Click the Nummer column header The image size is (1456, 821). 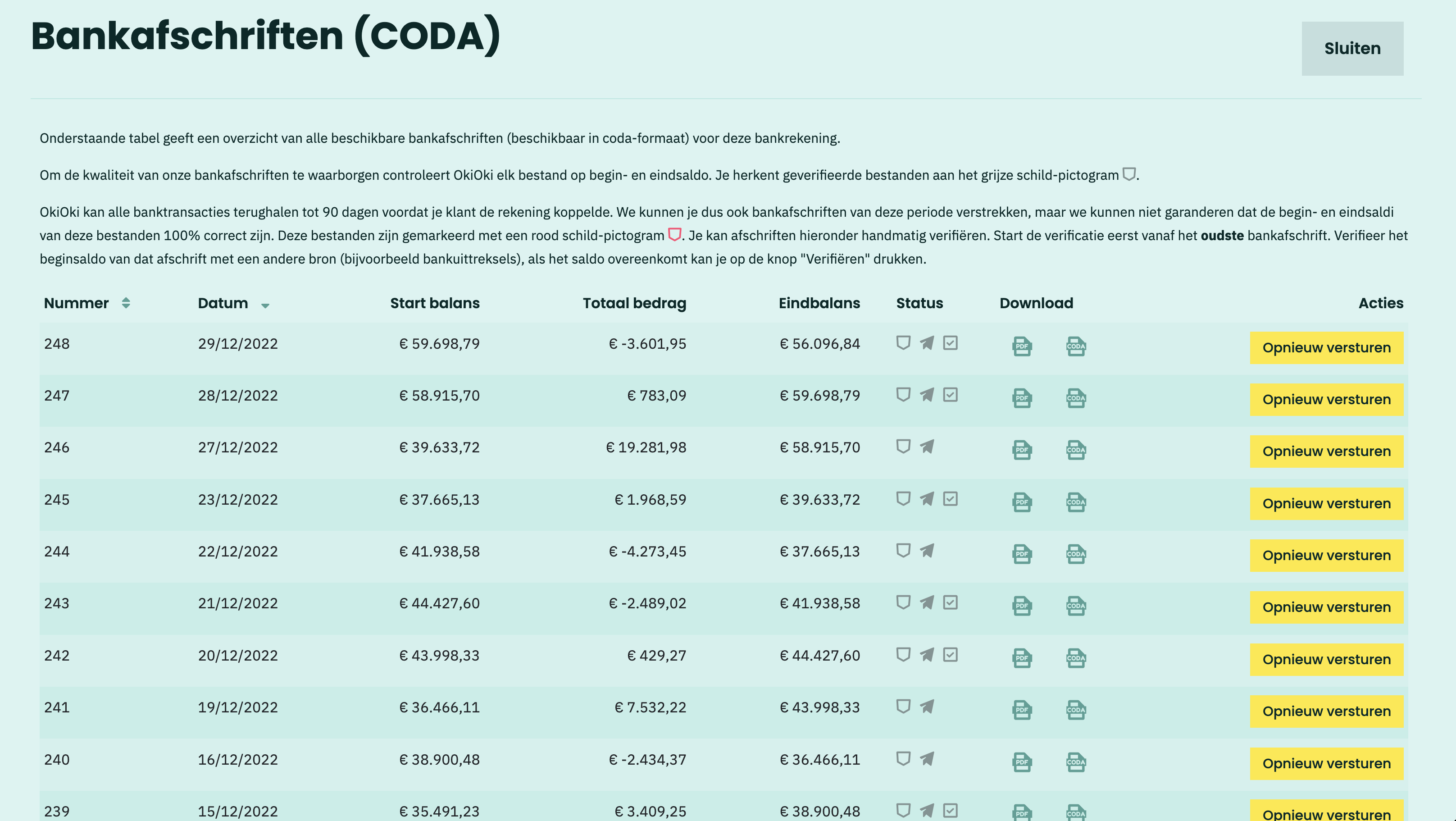(x=76, y=303)
